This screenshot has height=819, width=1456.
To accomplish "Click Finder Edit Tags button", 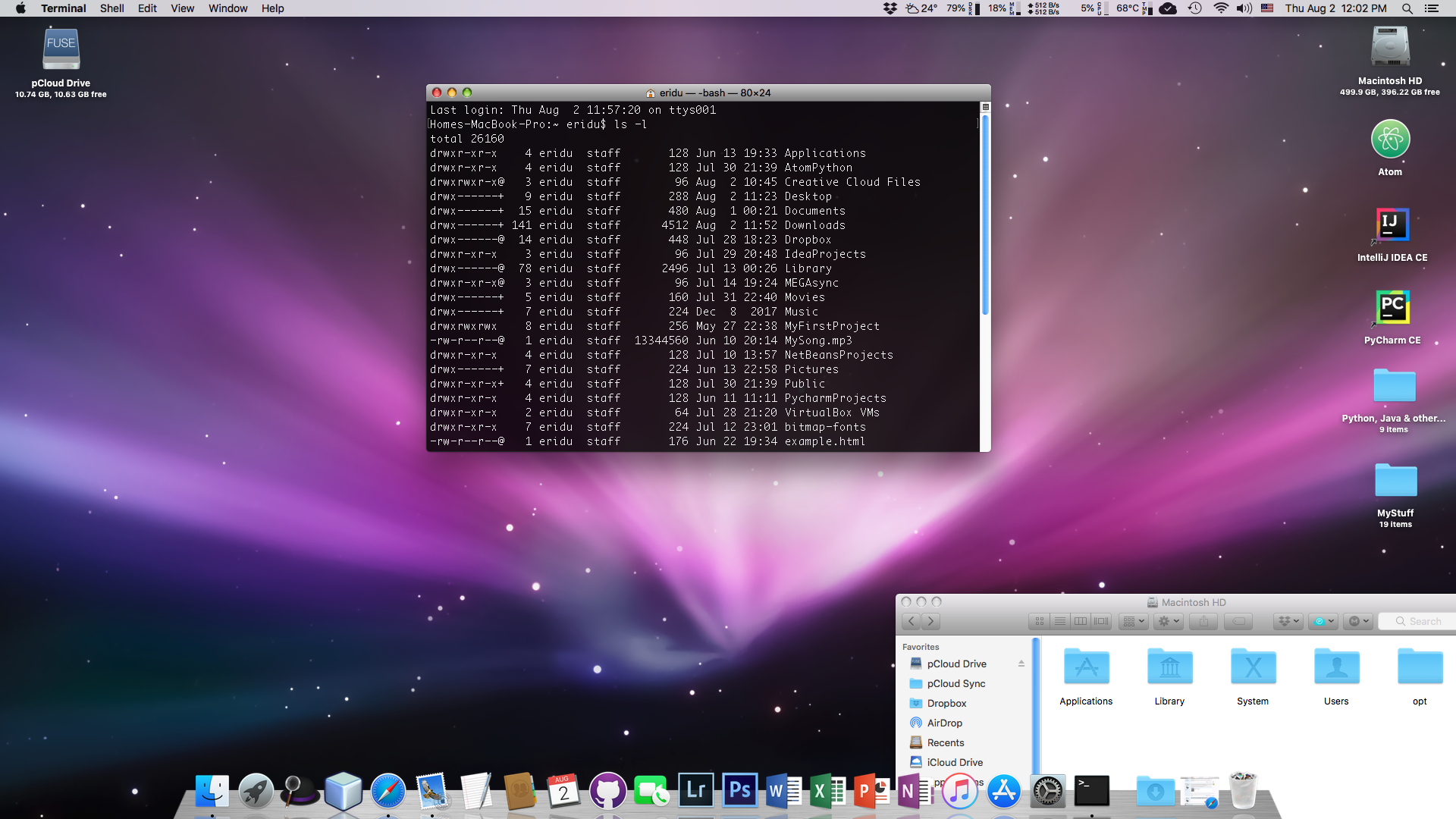I will point(1238,621).
